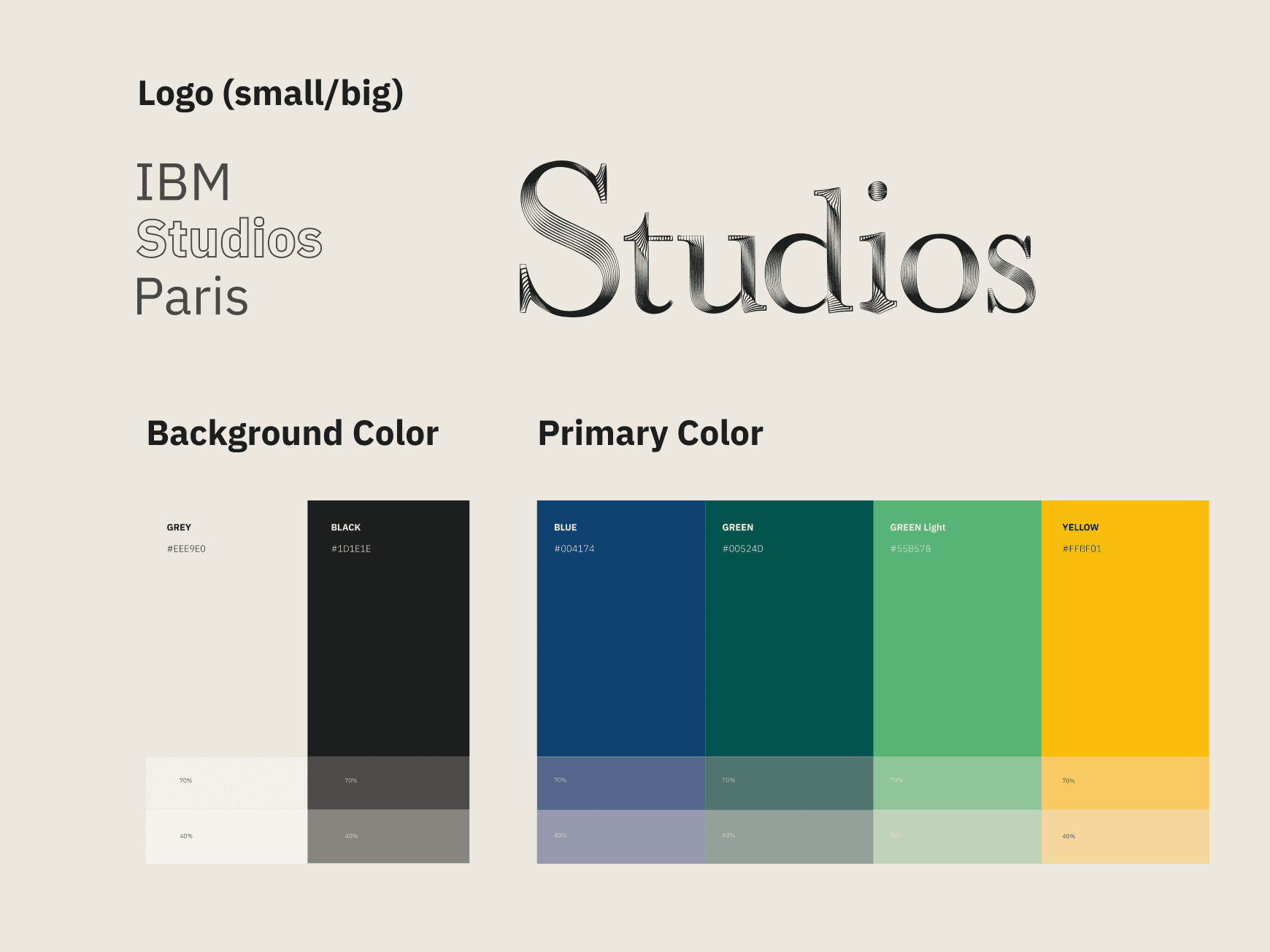Choose the Green Light 40% tint swatch

coord(957,837)
